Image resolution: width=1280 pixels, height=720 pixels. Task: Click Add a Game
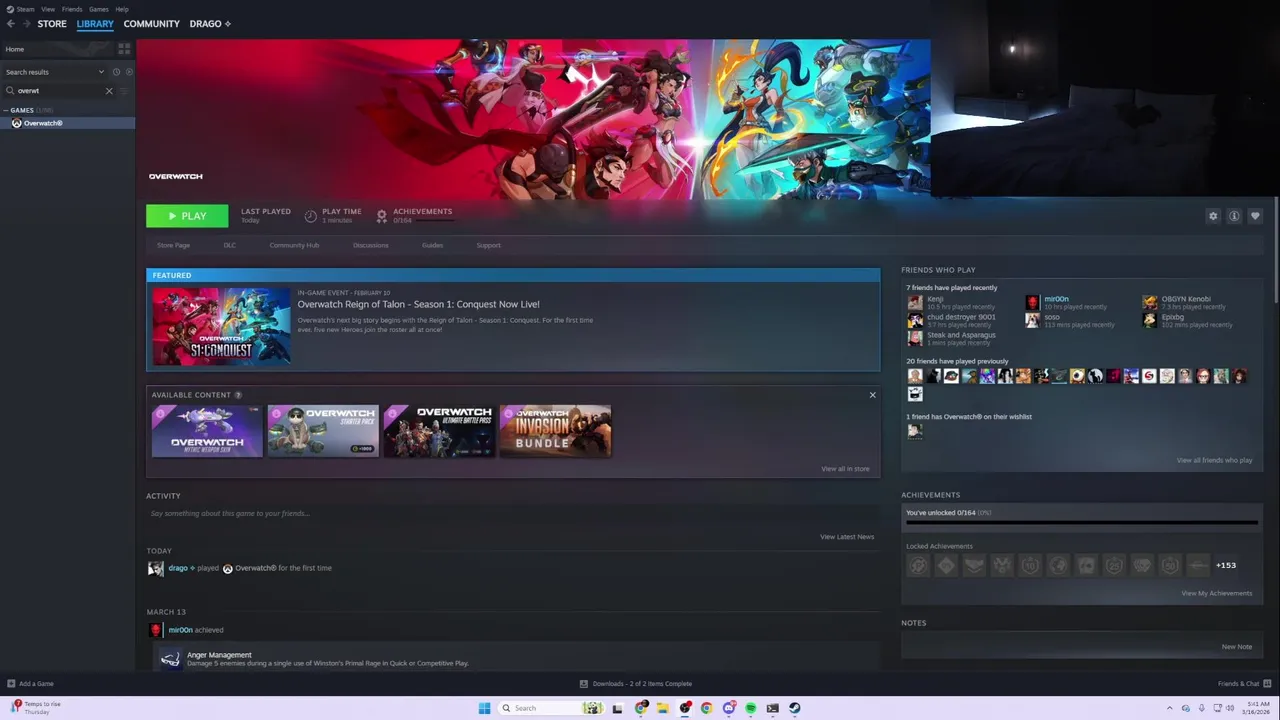pyautogui.click(x=30, y=684)
